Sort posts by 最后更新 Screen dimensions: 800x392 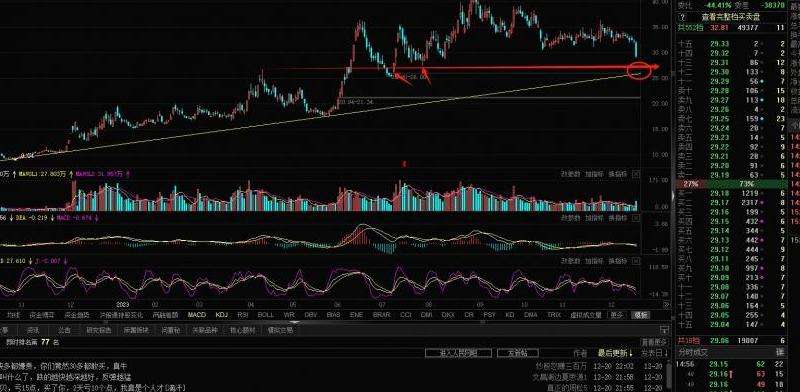(x=615, y=353)
